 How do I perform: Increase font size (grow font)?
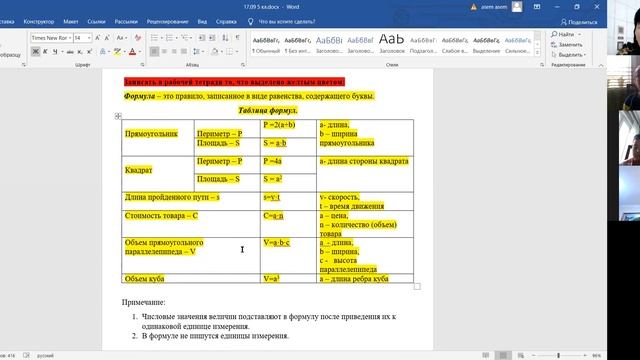[98, 38]
